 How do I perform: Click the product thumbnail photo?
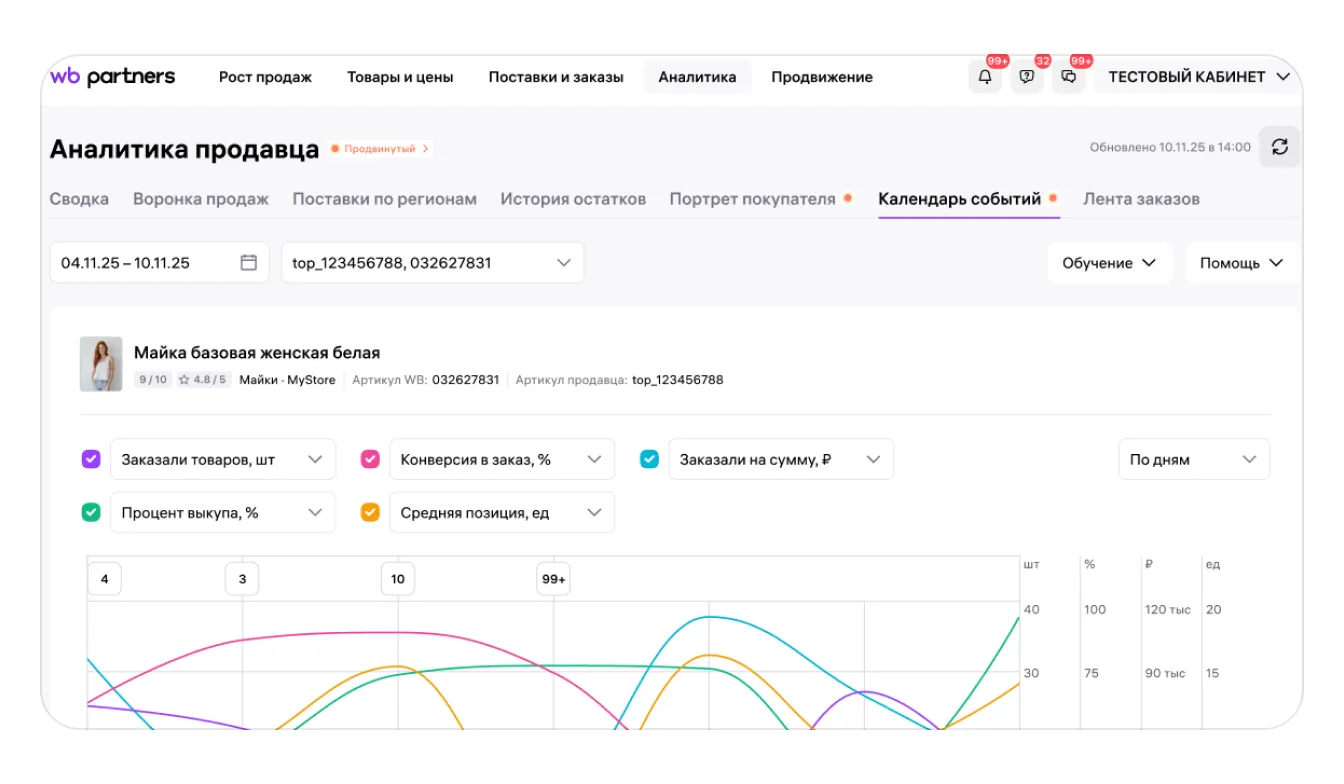101,364
